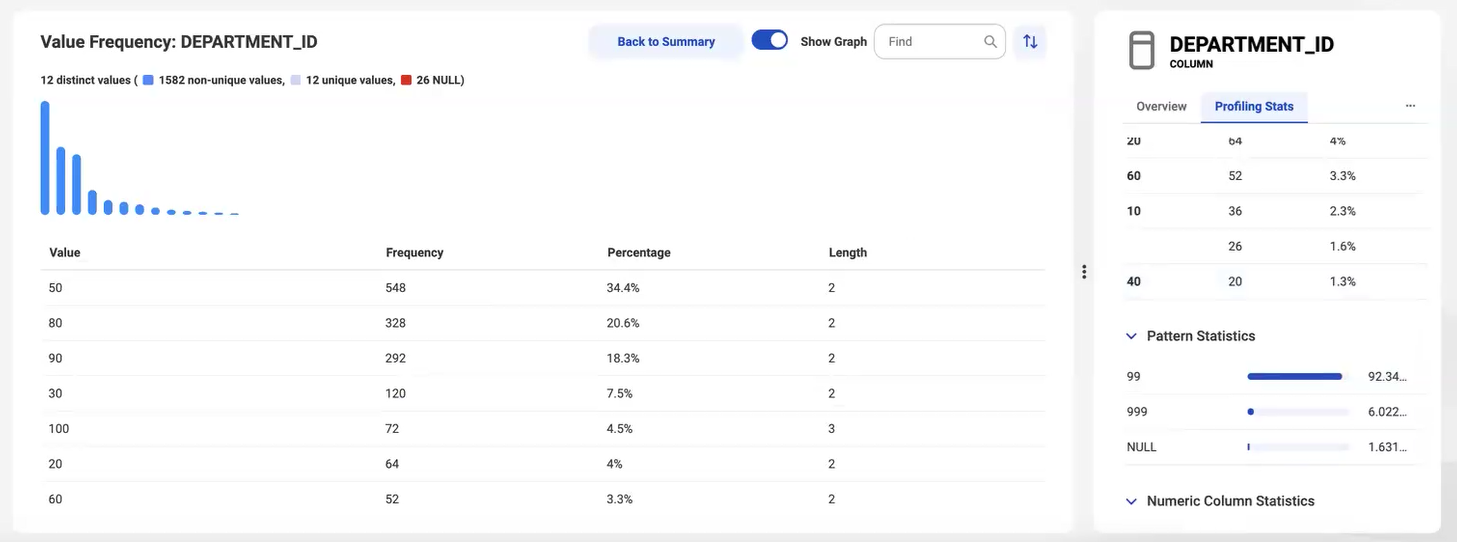This screenshot has height=542, width=1457.
Task: Click the blue non-unique values legend square
Action: [x=148, y=80]
